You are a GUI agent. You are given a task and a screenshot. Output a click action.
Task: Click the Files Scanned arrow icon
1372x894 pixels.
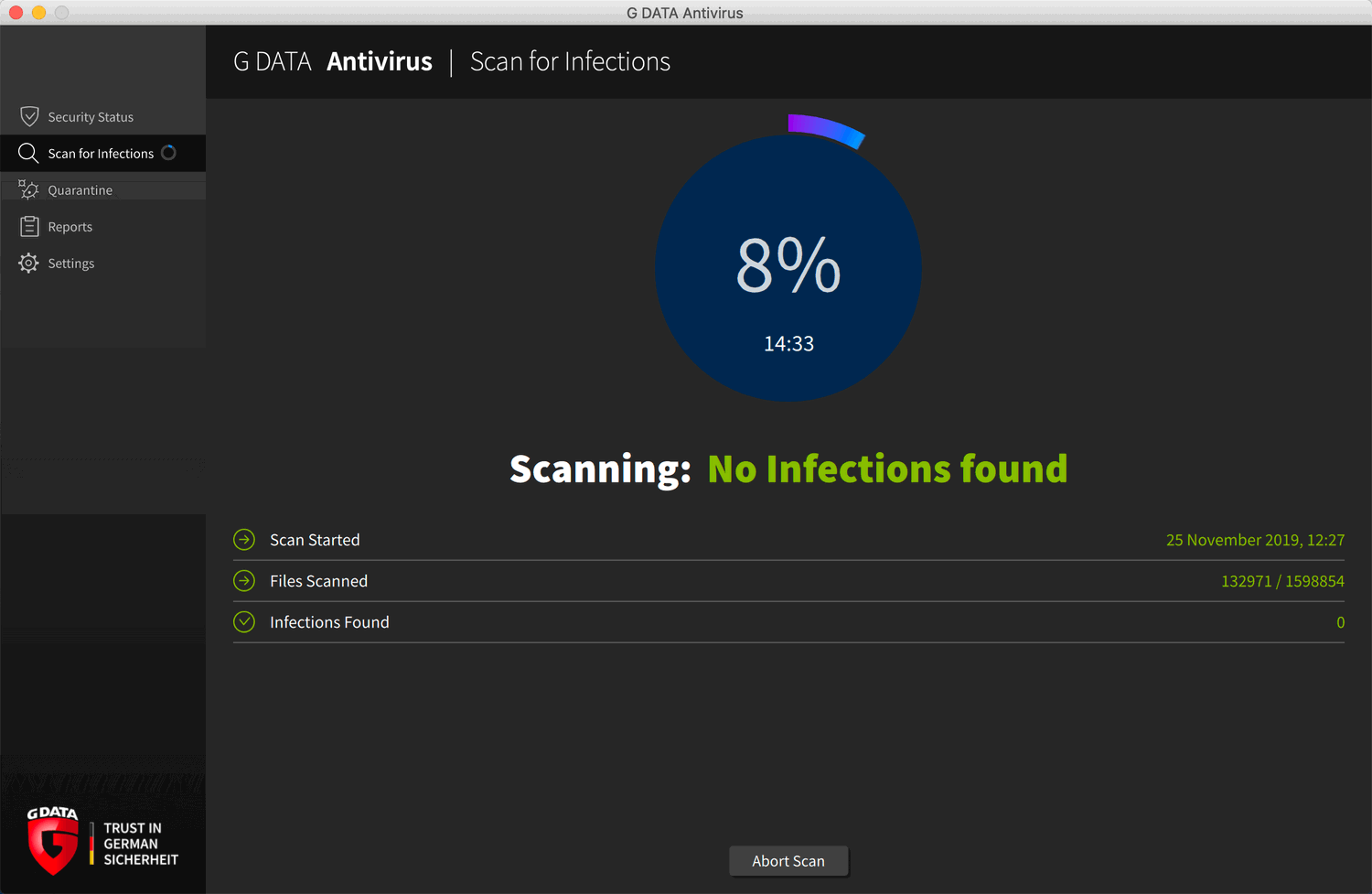[x=244, y=581]
